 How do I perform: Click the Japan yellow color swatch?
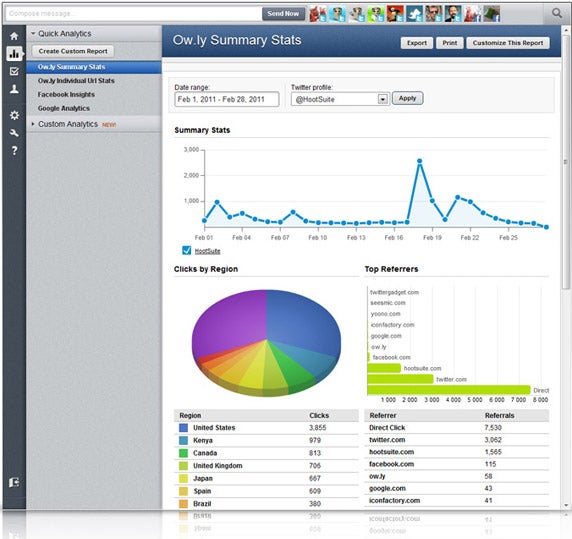[183, 478]
